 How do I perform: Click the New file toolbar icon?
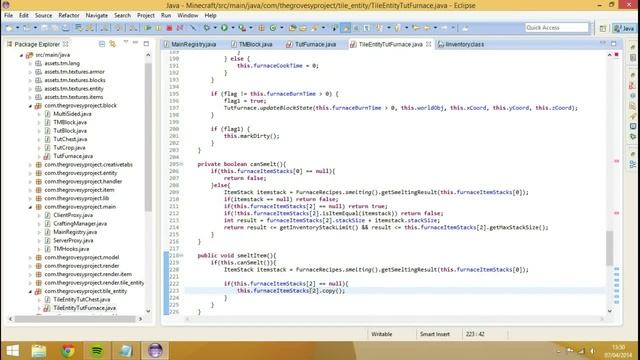coord(9,28)
